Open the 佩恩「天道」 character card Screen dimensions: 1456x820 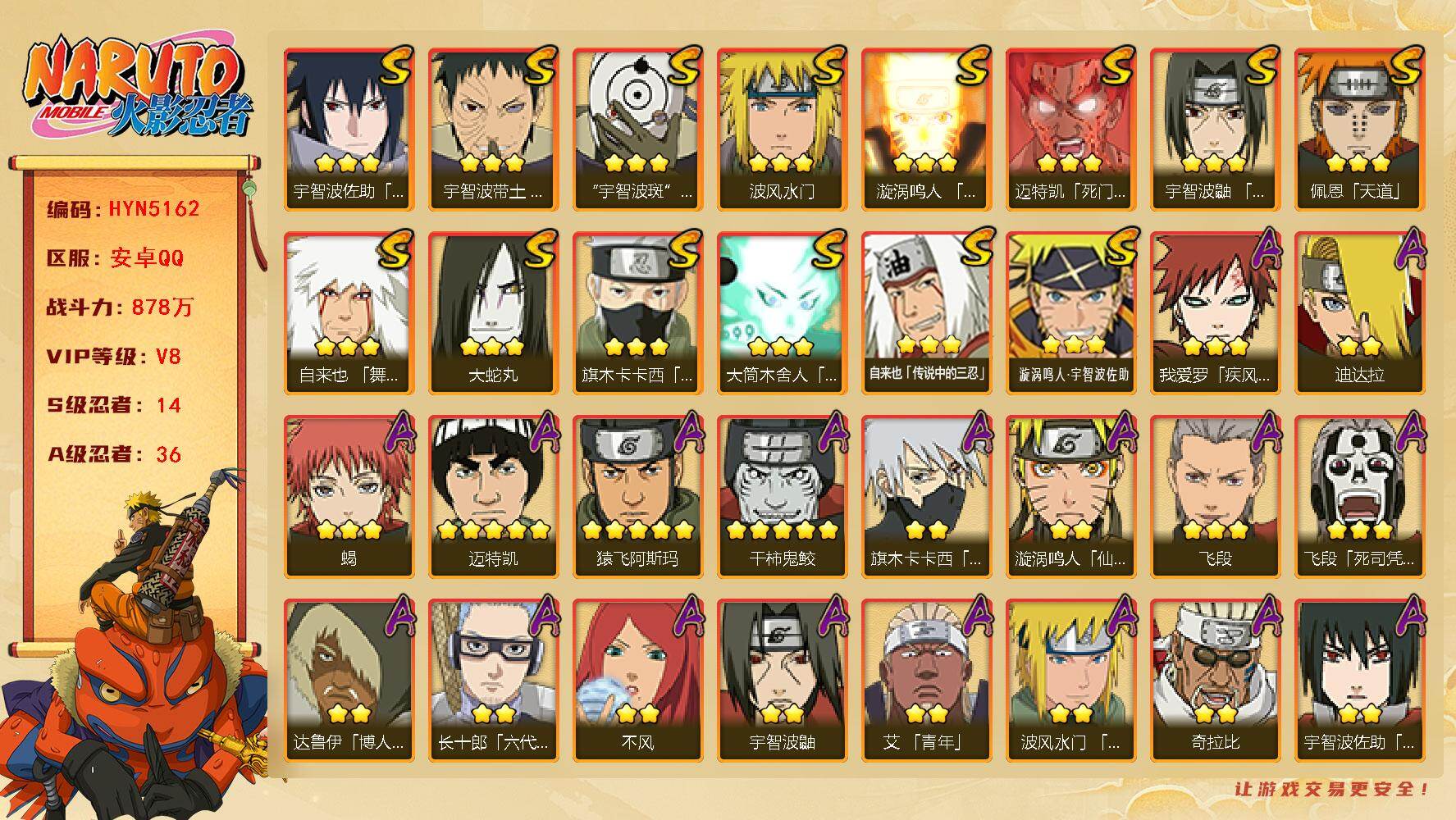pyautogui.click(x=1359, y=130)
